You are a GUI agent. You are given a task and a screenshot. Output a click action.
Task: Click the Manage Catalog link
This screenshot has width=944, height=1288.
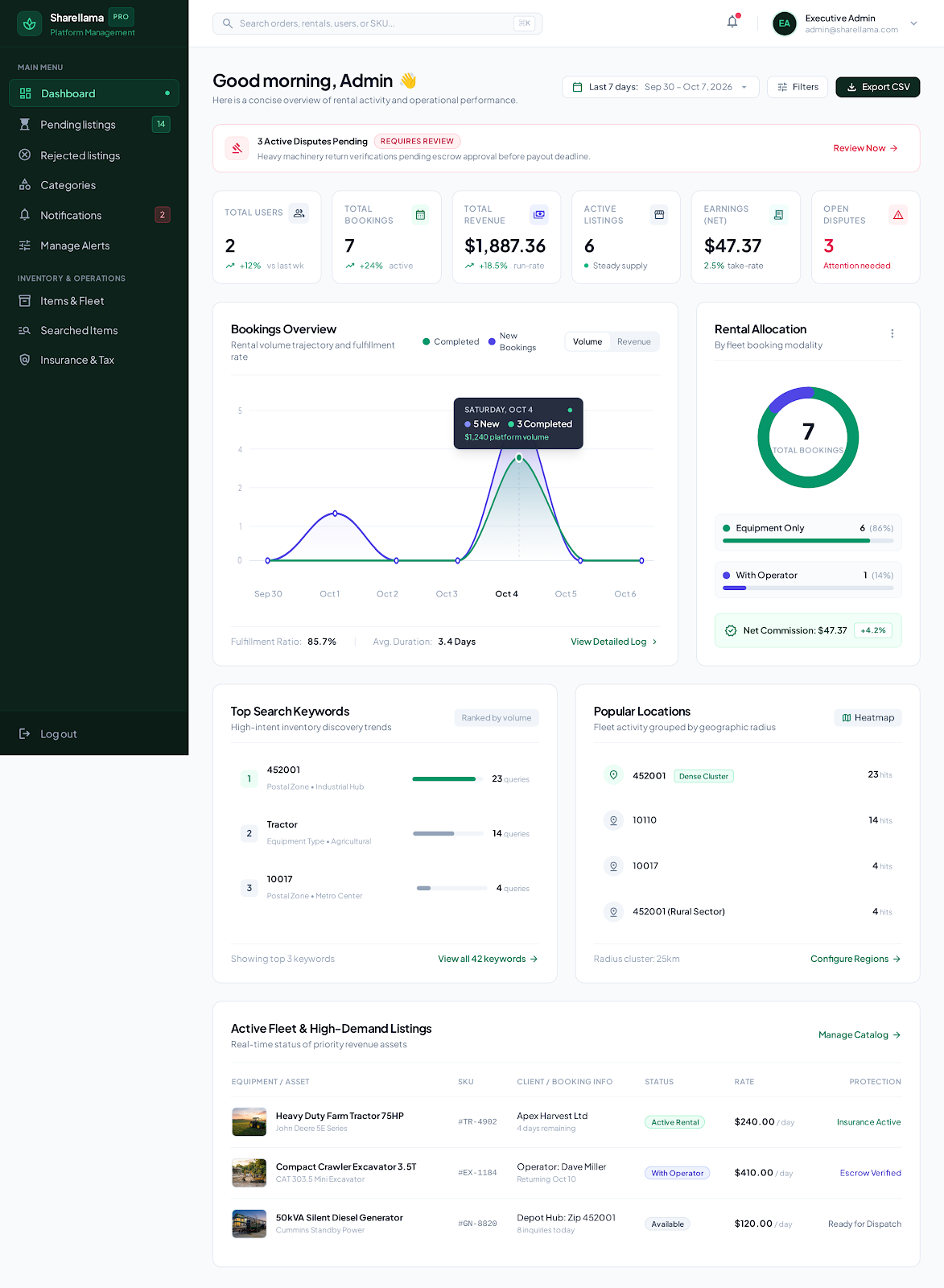point(859,1035)
